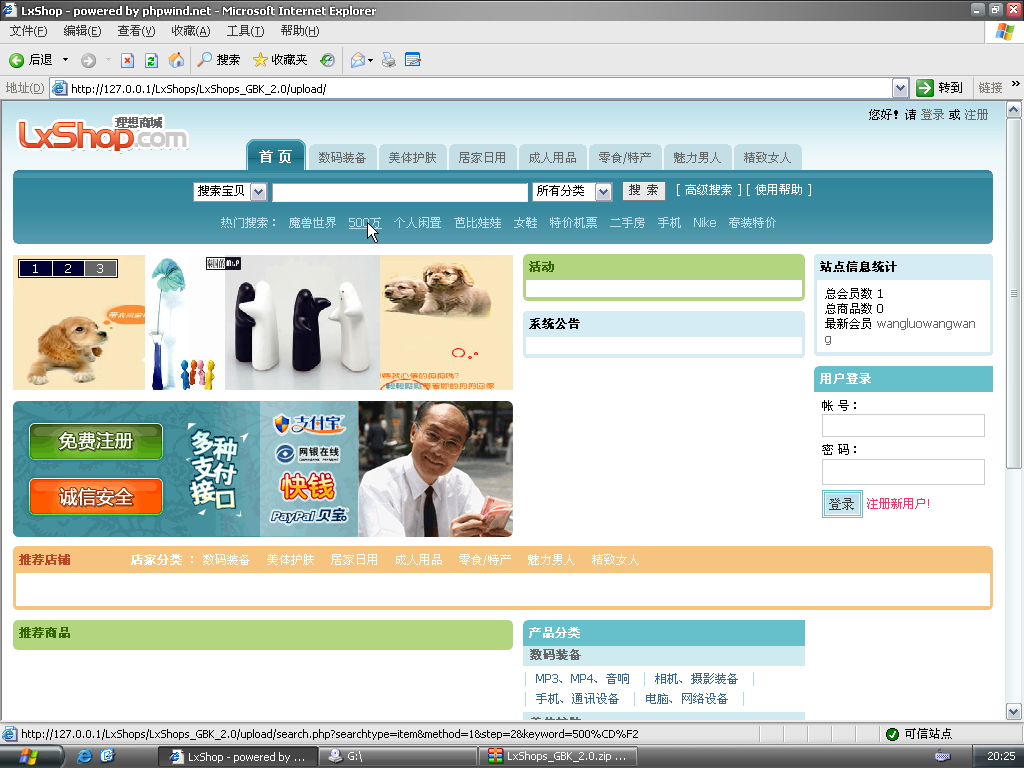1024x768 pixels.
Task: Open the 编辑(E) menu
Action: tap(82, 31)
